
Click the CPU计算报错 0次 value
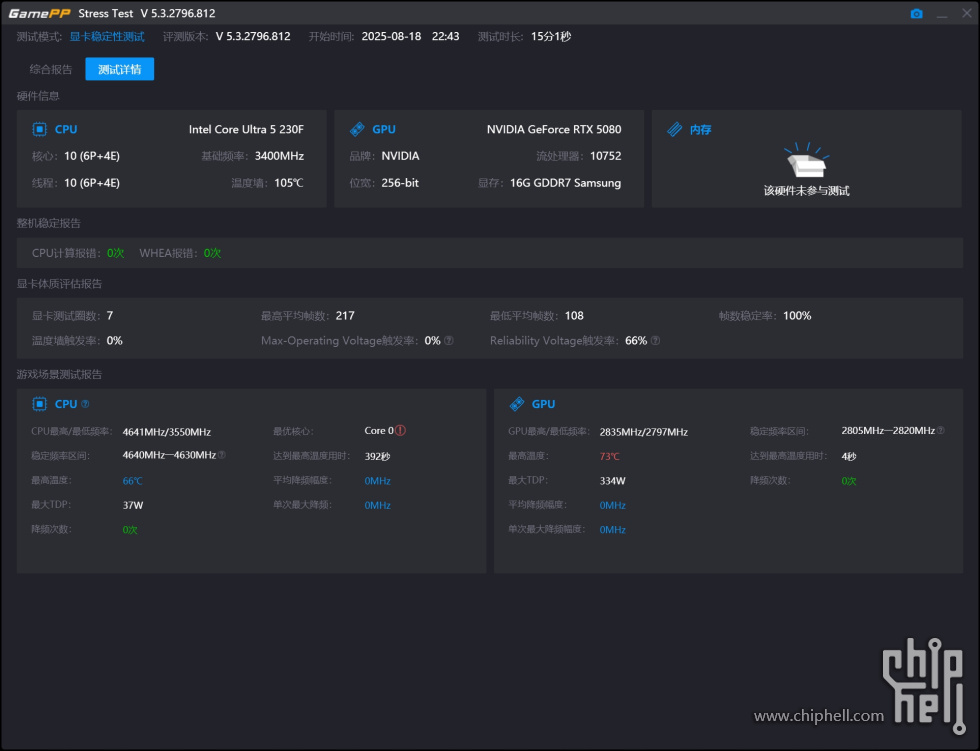116,253
